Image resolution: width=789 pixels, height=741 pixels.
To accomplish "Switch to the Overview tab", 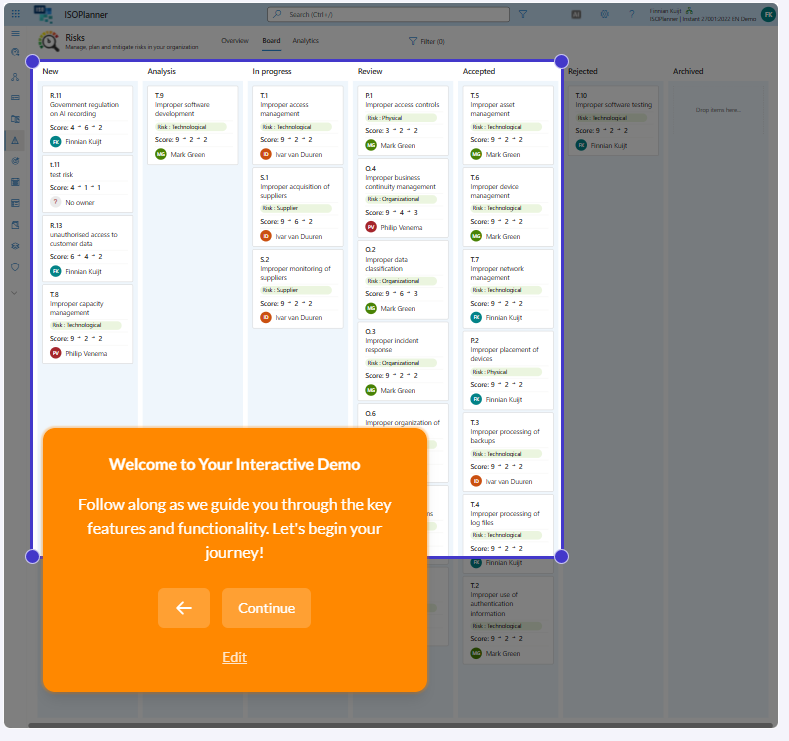I will 235,41.
